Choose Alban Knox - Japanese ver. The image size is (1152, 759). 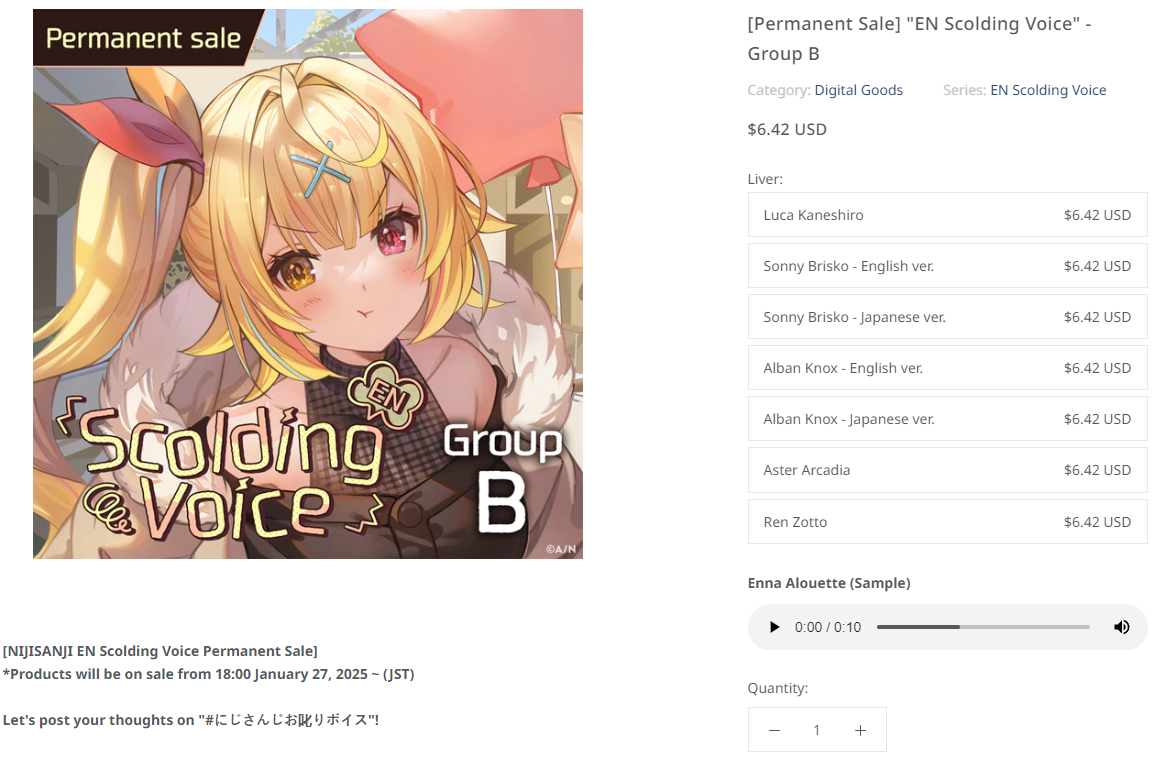(947, 419)
